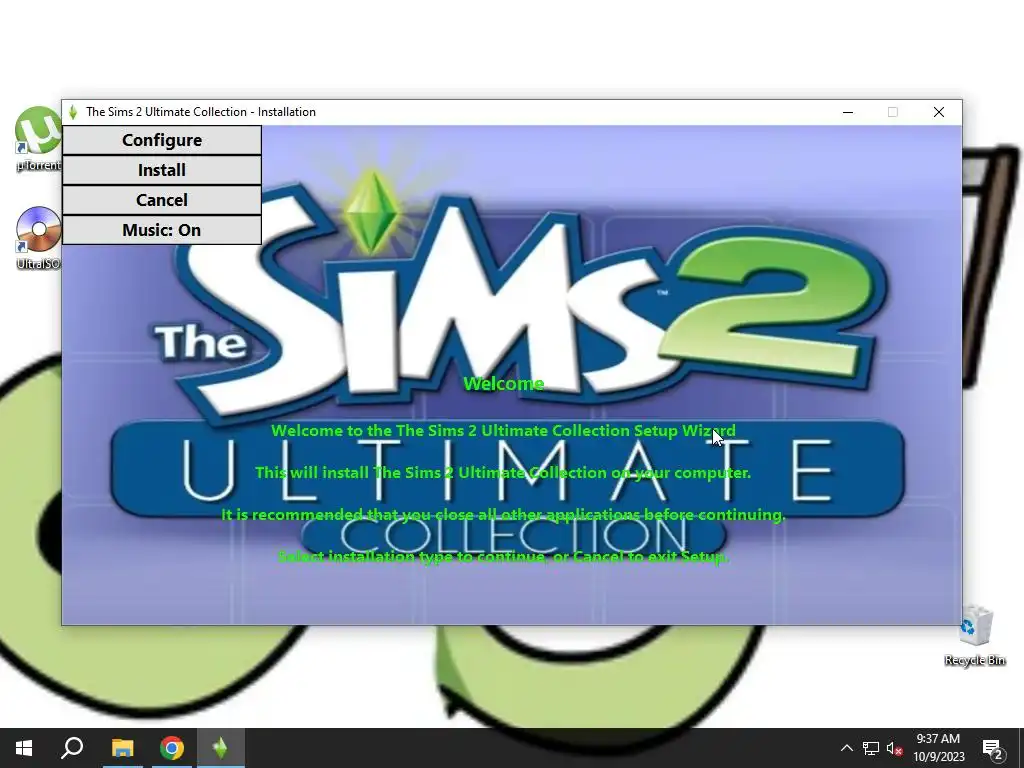Close the Sims 2 Installation window

(939, 112)
